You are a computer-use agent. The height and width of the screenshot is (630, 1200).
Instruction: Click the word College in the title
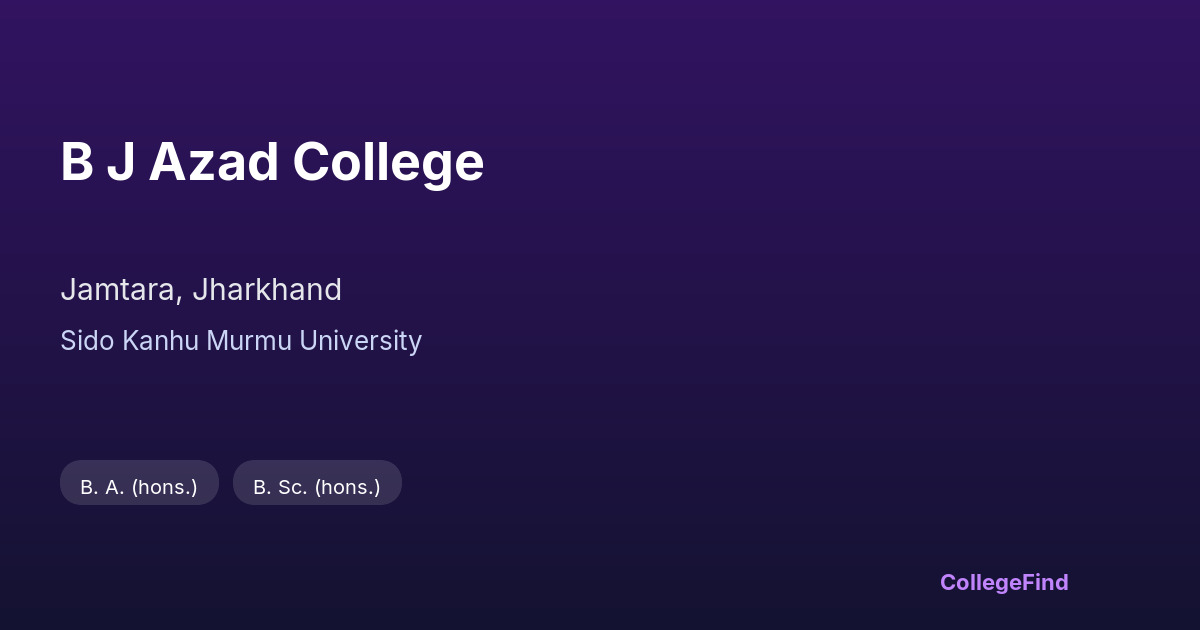[388, 162]
